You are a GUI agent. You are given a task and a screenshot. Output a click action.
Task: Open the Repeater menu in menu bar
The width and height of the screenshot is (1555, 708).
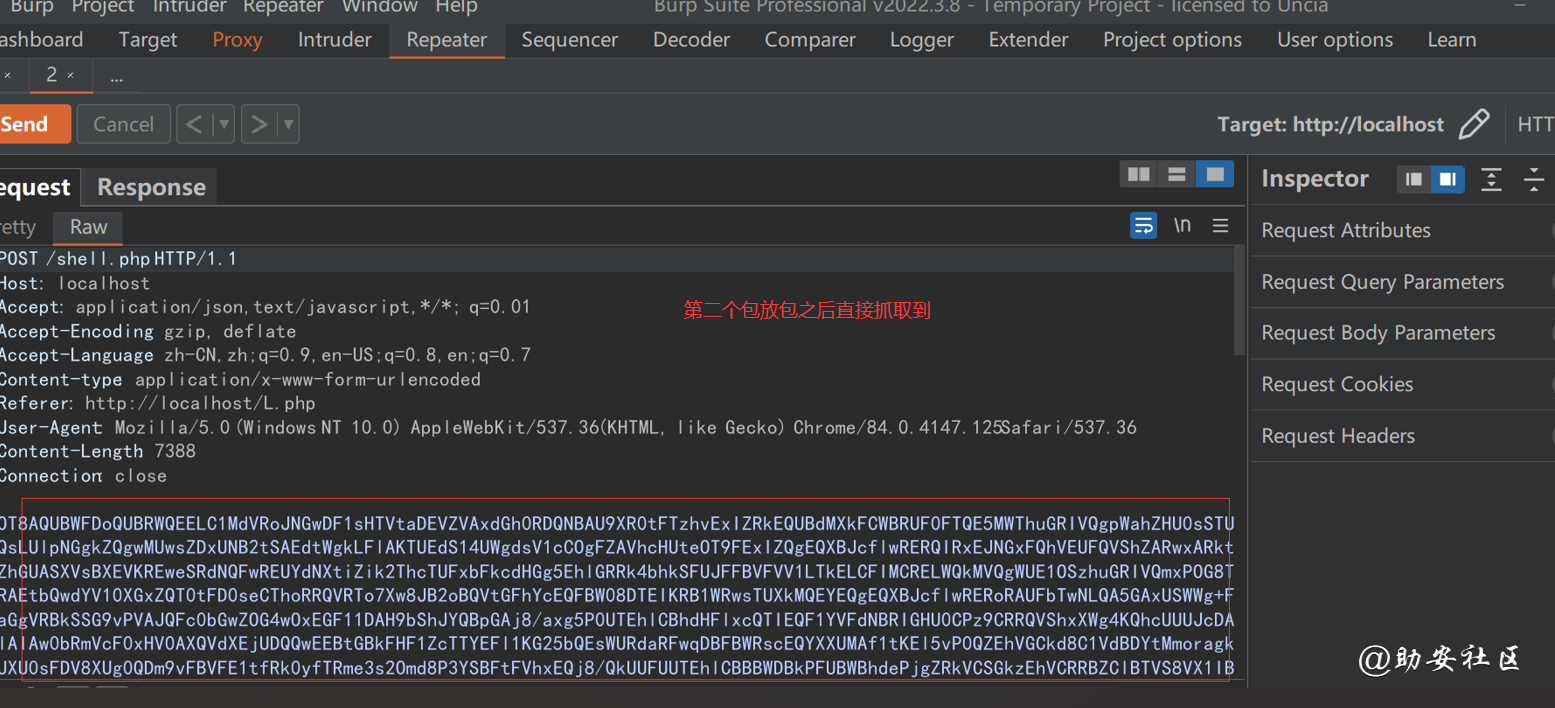283,7
